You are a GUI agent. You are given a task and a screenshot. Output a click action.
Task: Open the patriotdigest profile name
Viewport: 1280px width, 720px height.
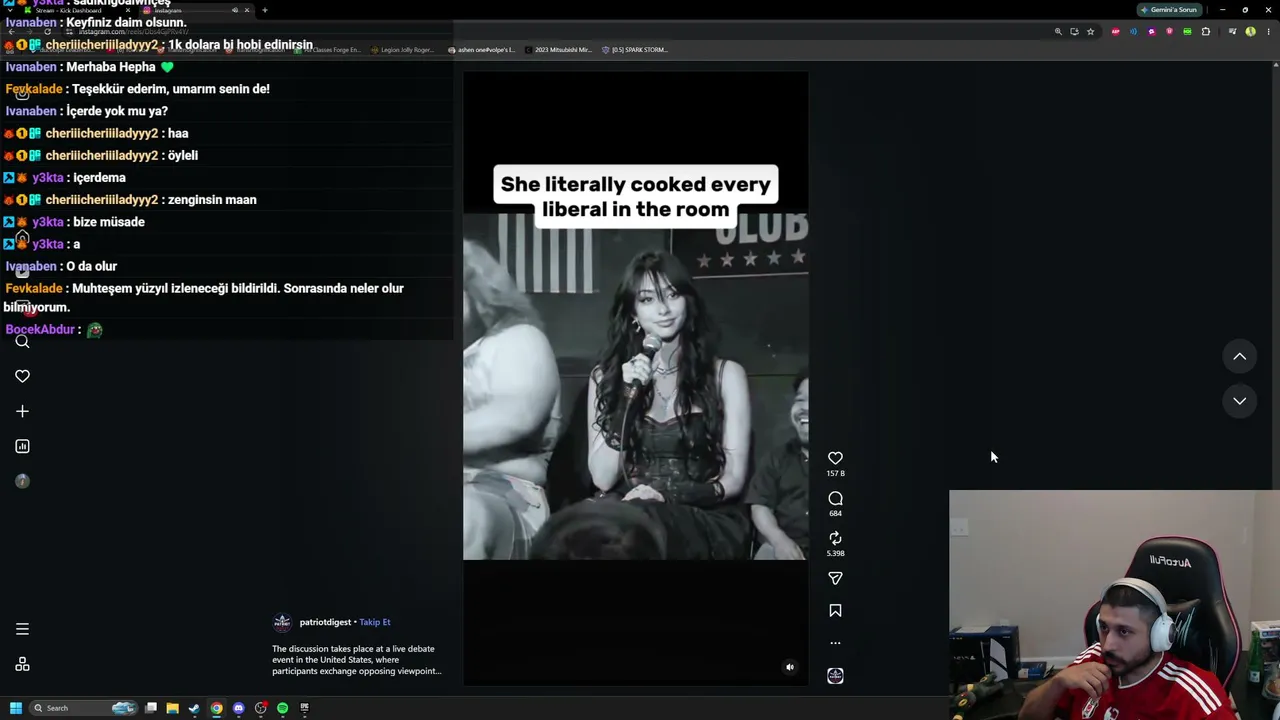(325, 622)
